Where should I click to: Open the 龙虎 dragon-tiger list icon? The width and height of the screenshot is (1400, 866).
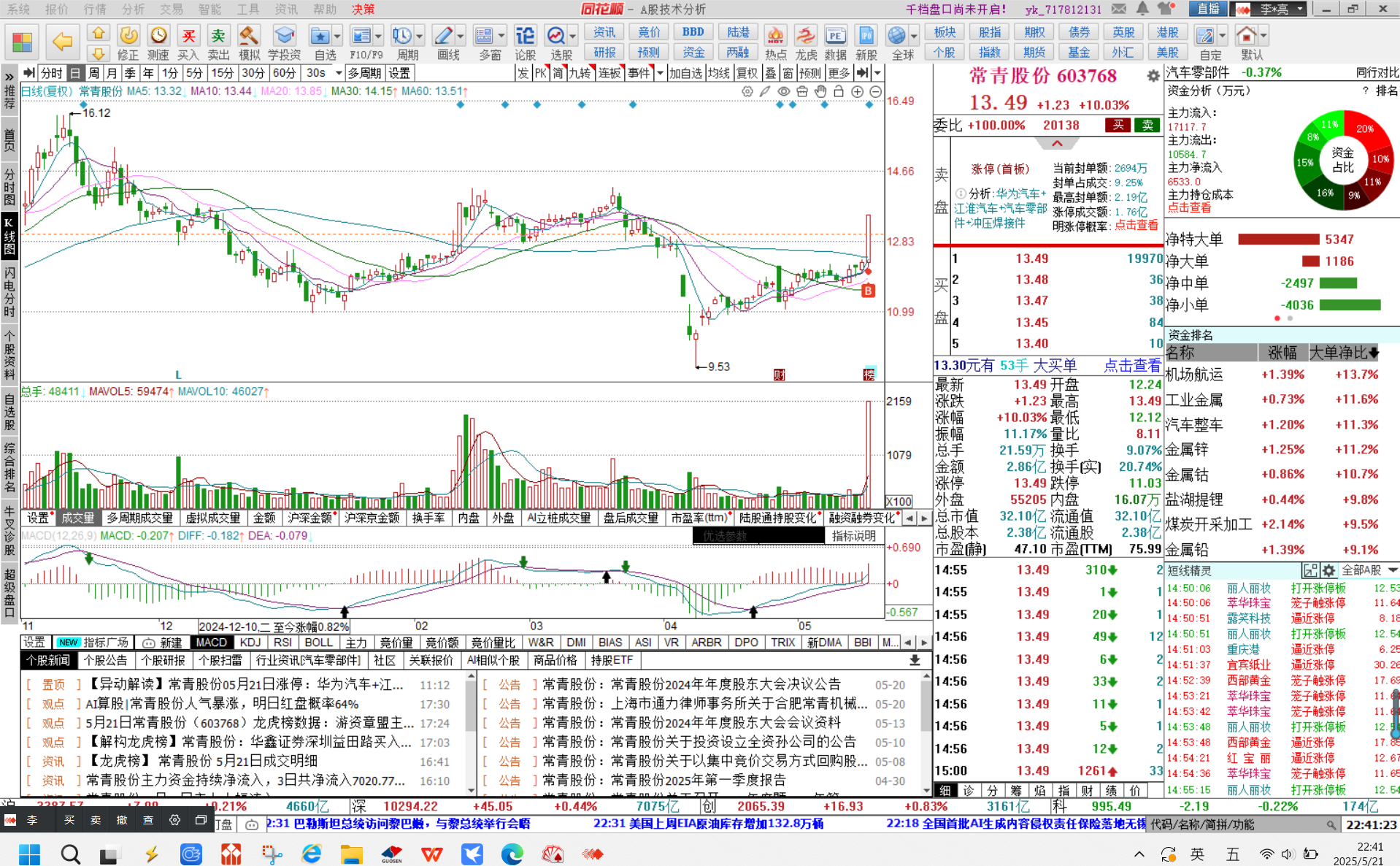click(x=806, y=42)
